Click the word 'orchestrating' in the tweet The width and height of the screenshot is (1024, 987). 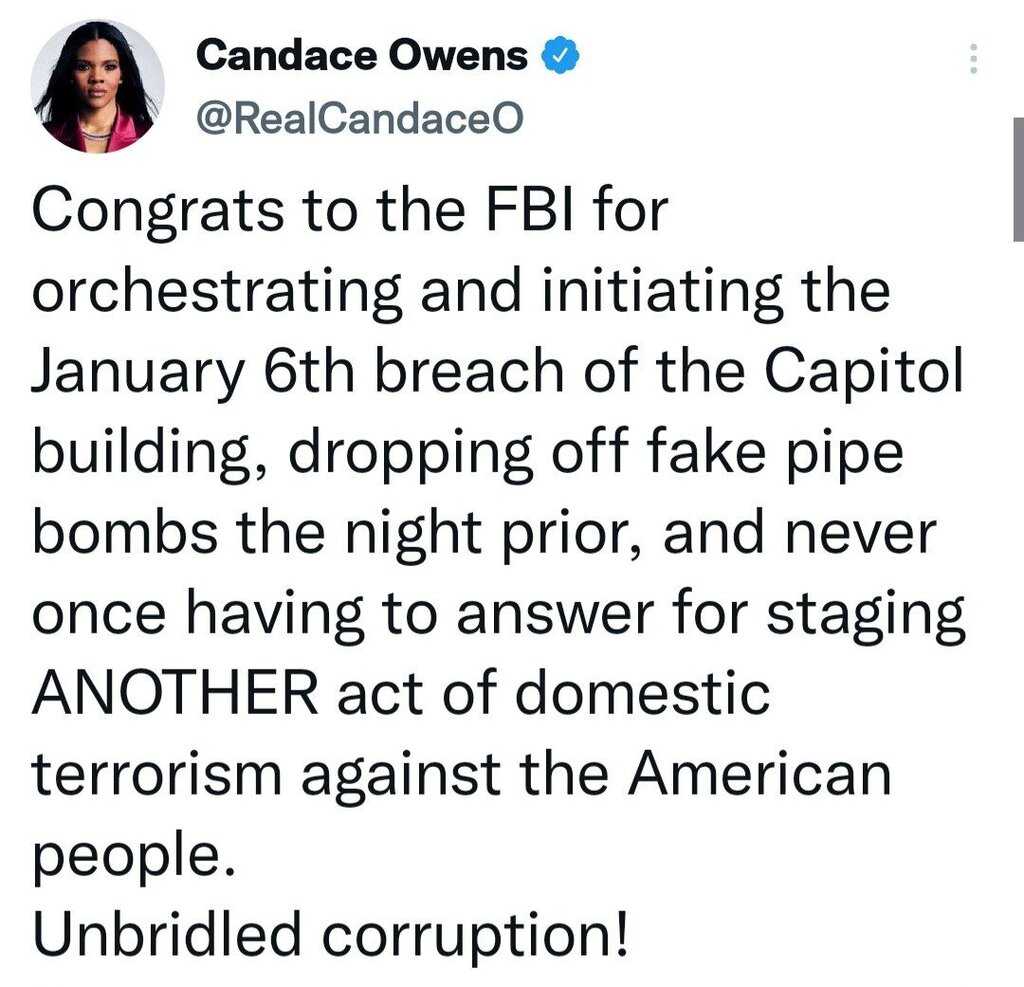pos(216,292)
